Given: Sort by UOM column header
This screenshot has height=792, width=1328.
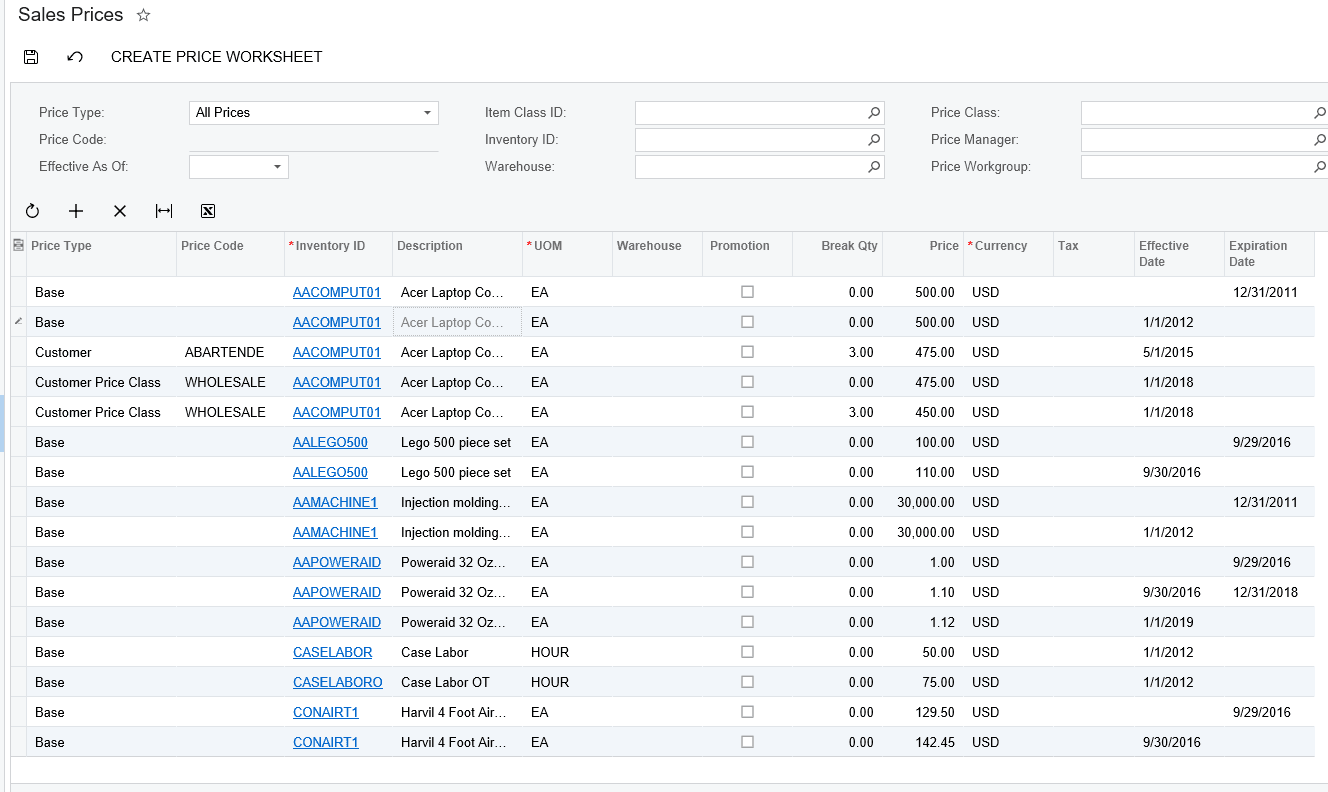Looking at the screenshot, I should (568, 254).
